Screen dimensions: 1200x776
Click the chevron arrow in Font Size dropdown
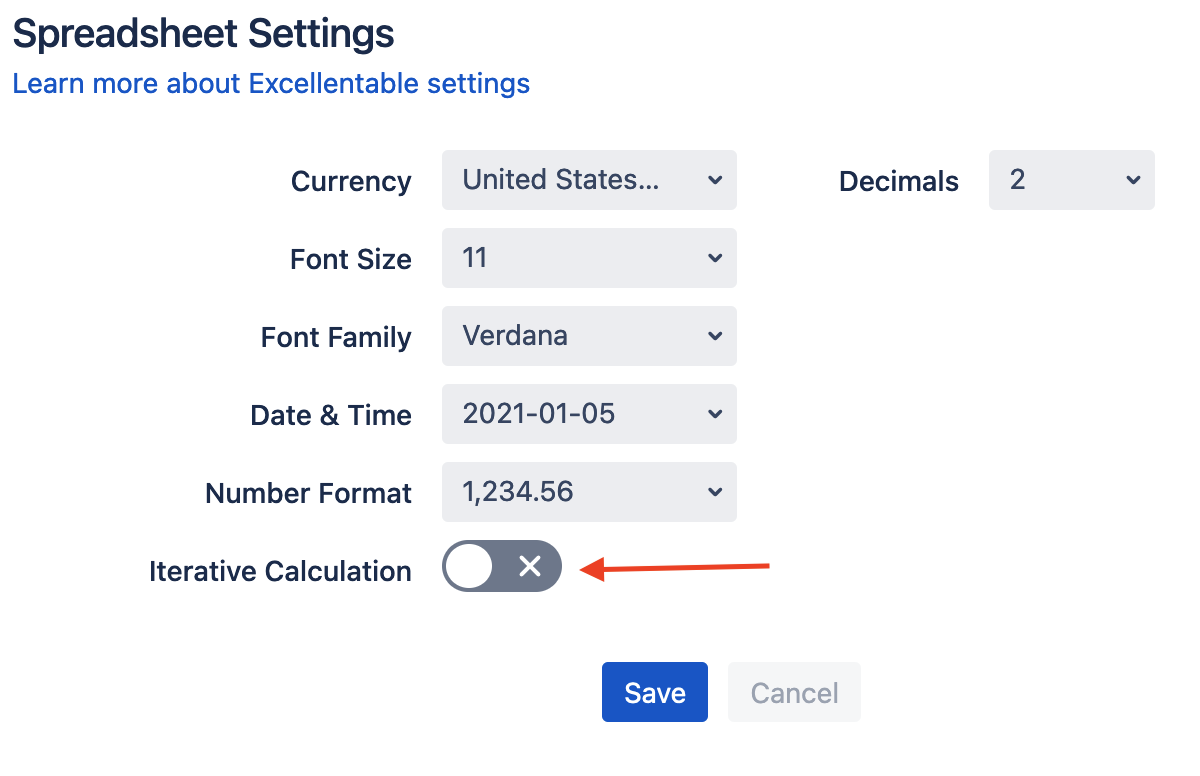pyautogui.click(x=714, y=258)
